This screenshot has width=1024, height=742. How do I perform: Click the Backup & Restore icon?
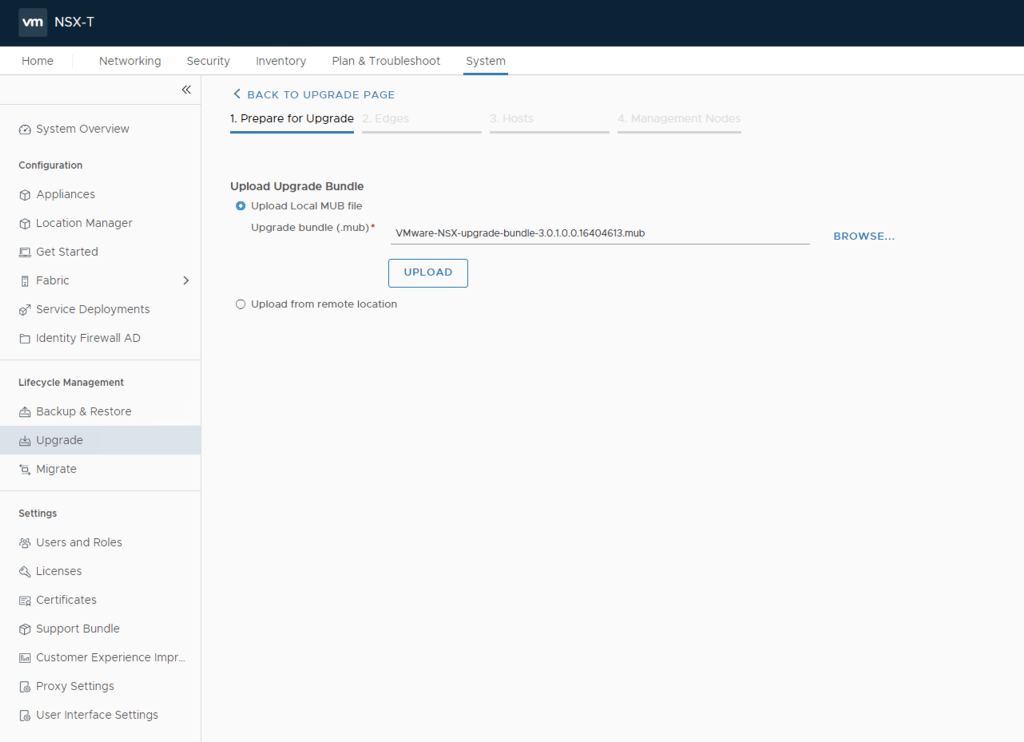point(25,412)
